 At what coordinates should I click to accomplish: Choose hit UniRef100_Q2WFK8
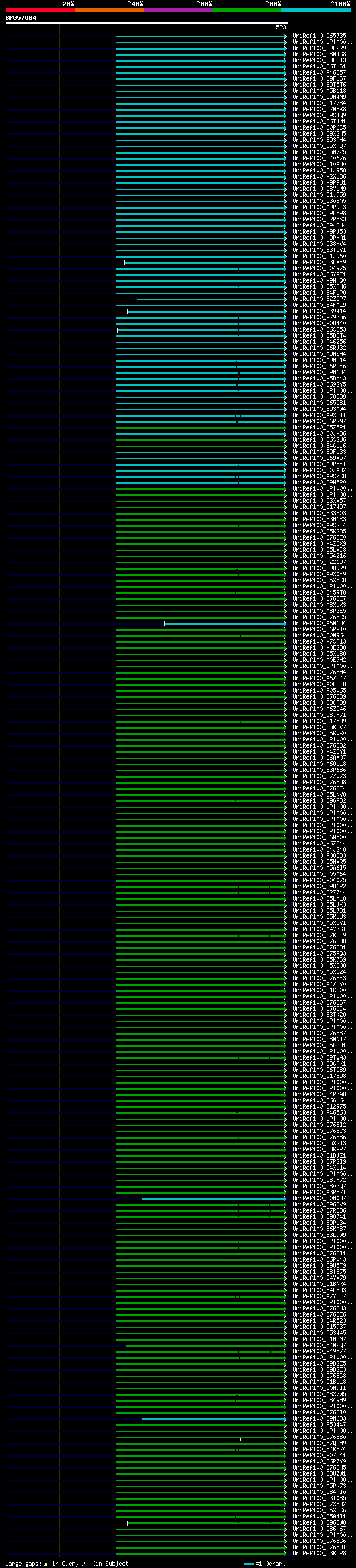coord(319,109)
